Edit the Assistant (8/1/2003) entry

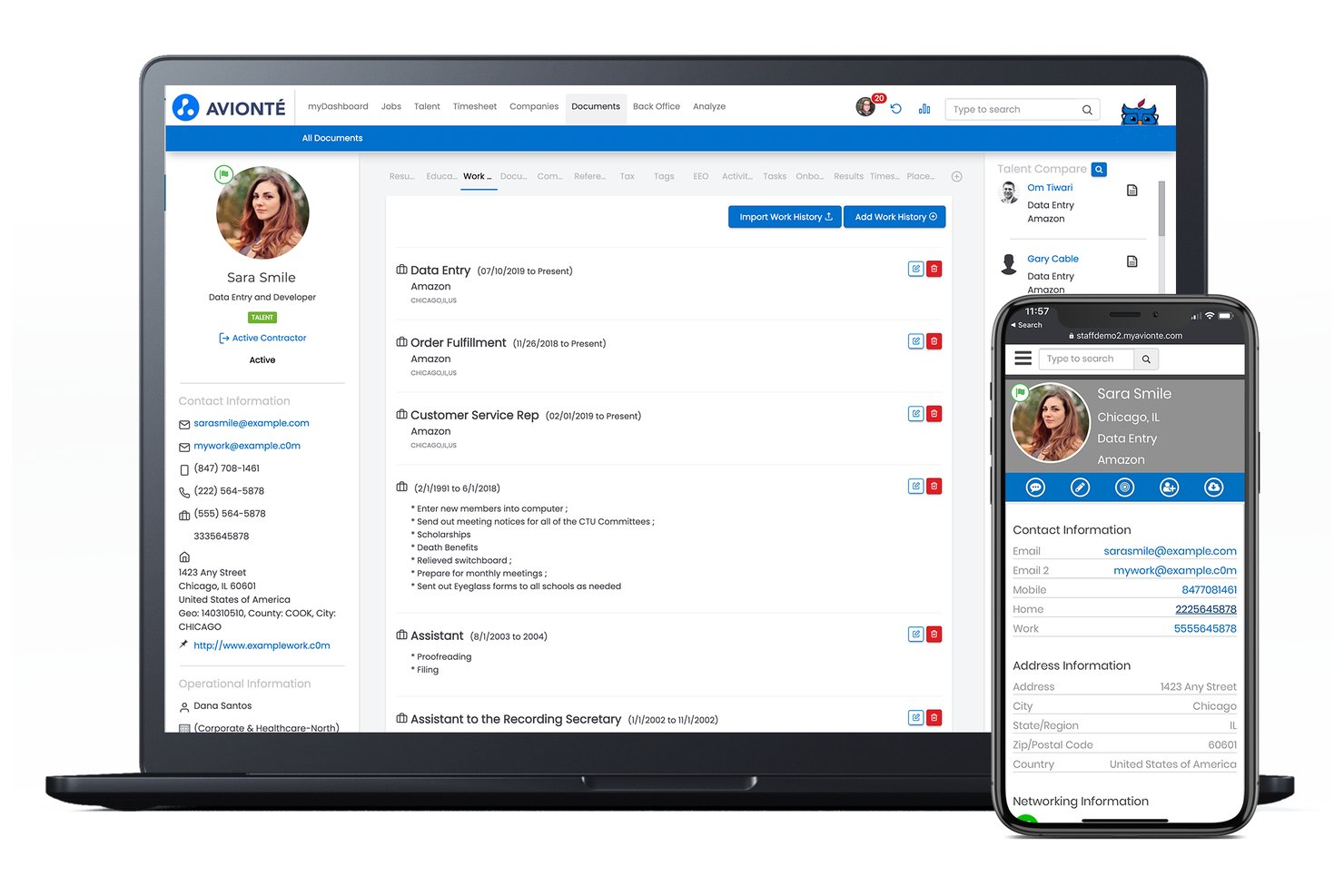click(916, 635)
